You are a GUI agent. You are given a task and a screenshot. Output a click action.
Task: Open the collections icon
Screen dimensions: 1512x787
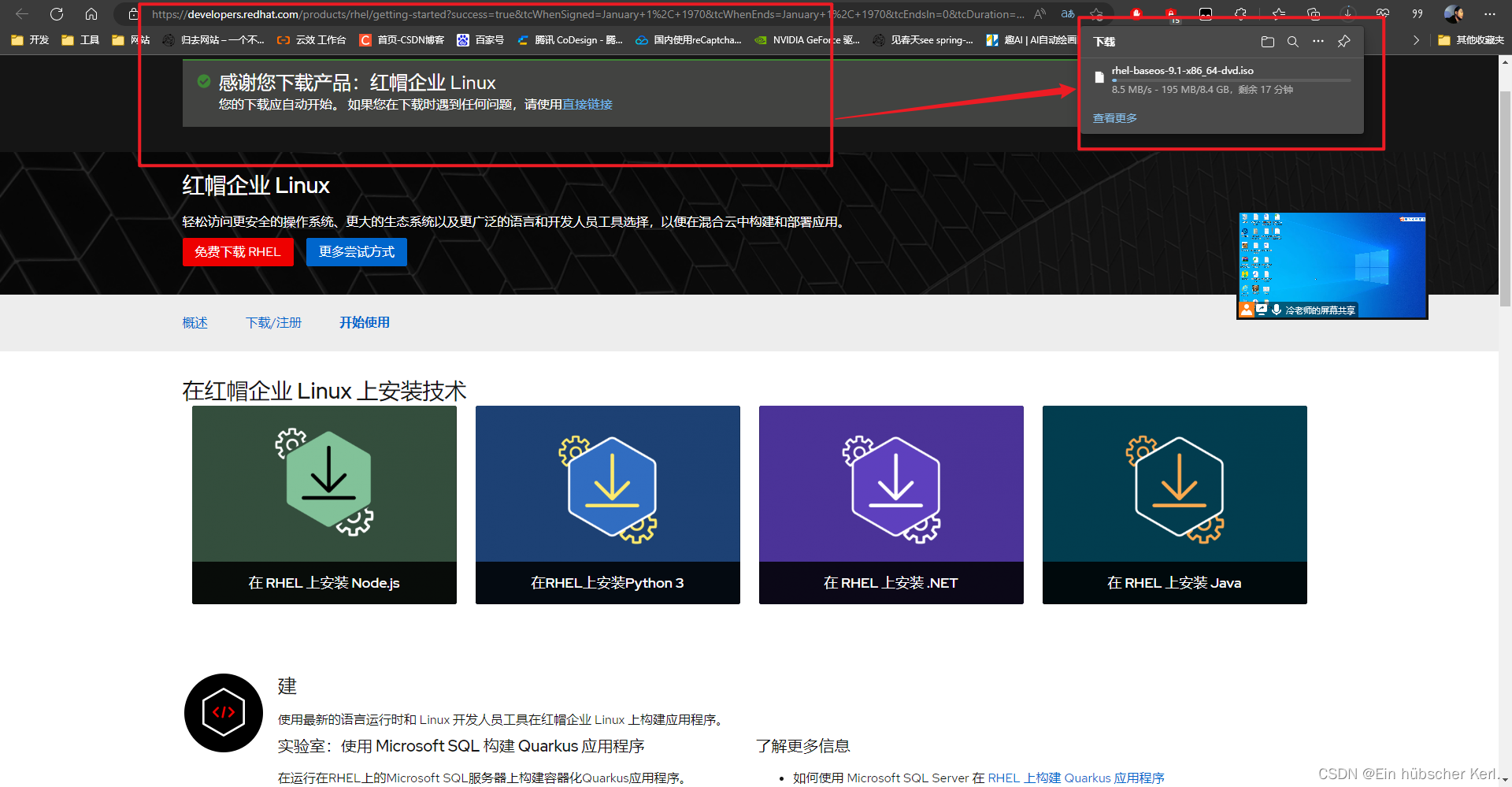pyautogui.click(x=1314, y=14)
